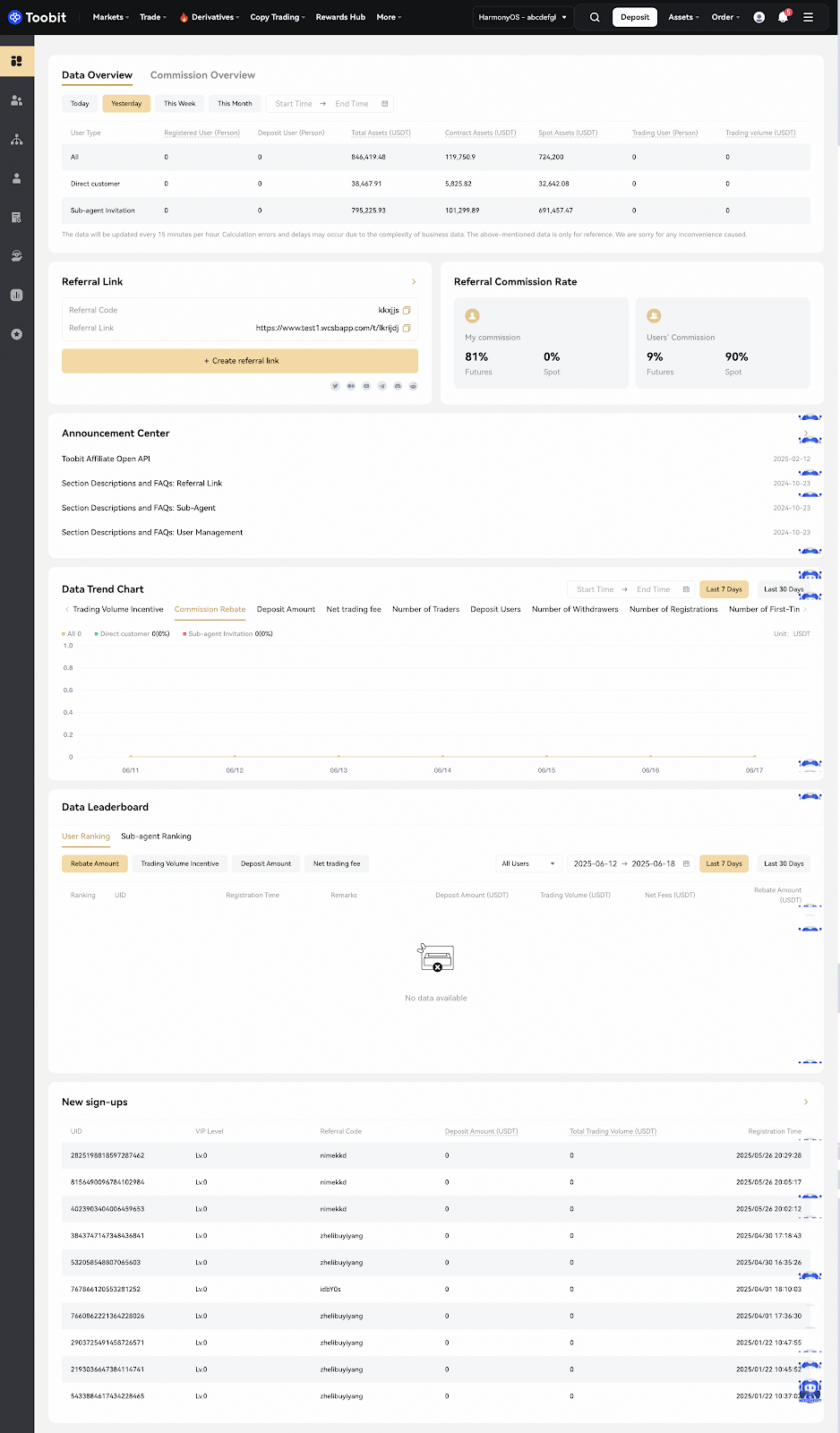The image size is (840, 1433).
Task: Switch to Sub-agent Ranking tab
Action: click(x=156, y=837)
